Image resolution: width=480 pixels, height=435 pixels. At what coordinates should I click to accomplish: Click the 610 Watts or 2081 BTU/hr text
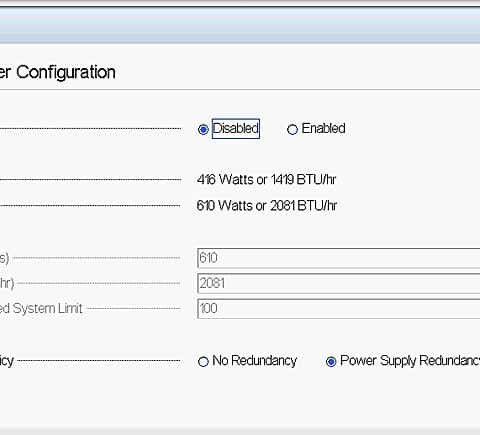(x=267, y=206)
